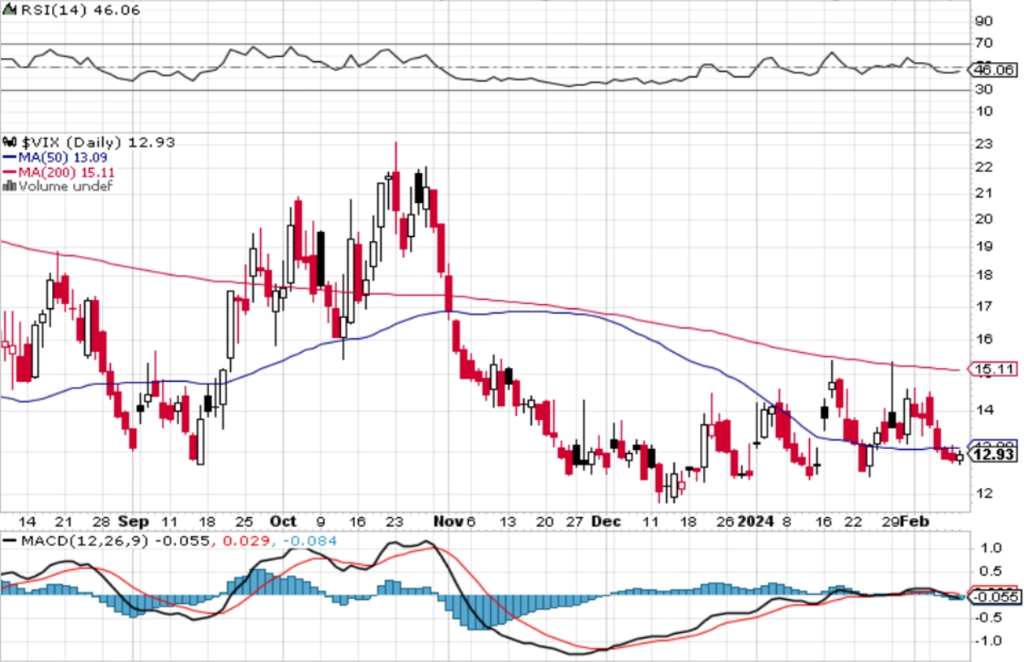Select the MACD(12,26,9) label text
Viewport: 1024px width, 662px height.
pyautogui.click(x=84, y=541)
